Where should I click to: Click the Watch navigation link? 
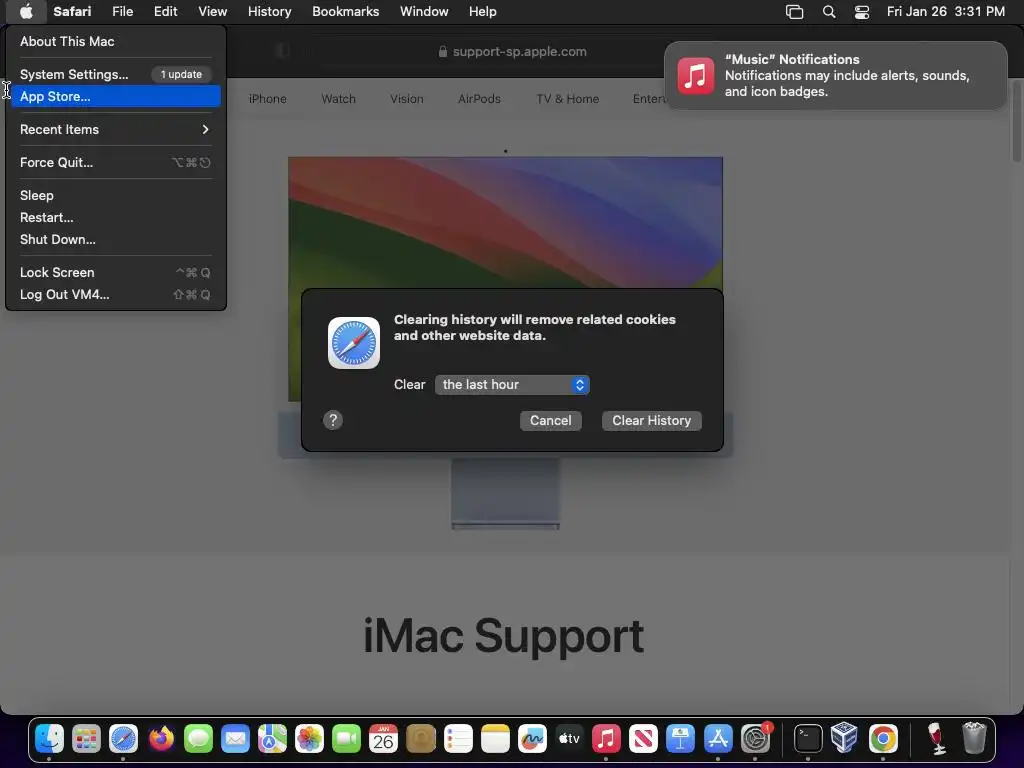(338, 99)
